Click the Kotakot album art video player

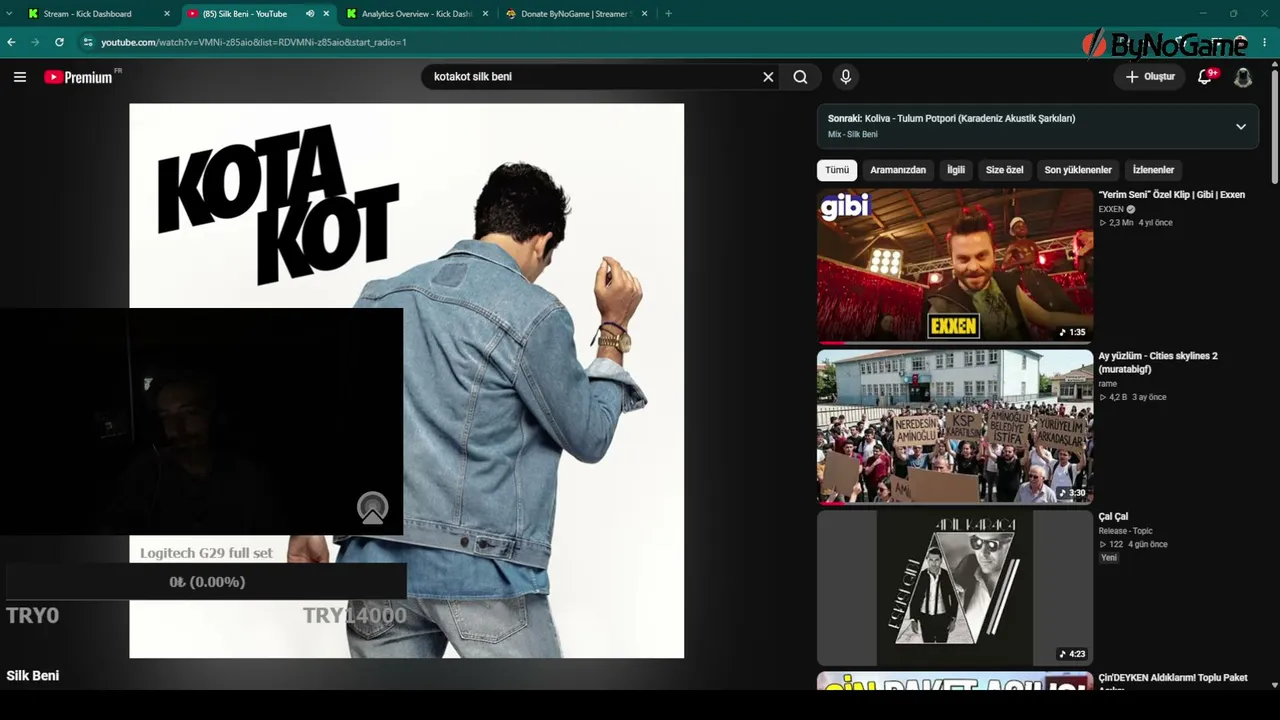coord(406,381)
